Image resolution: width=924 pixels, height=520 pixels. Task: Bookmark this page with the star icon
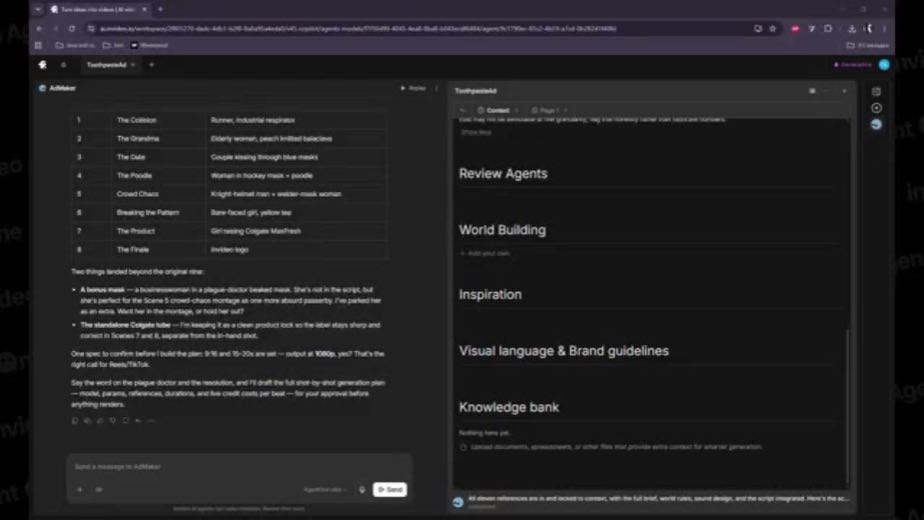click(773, 28)
